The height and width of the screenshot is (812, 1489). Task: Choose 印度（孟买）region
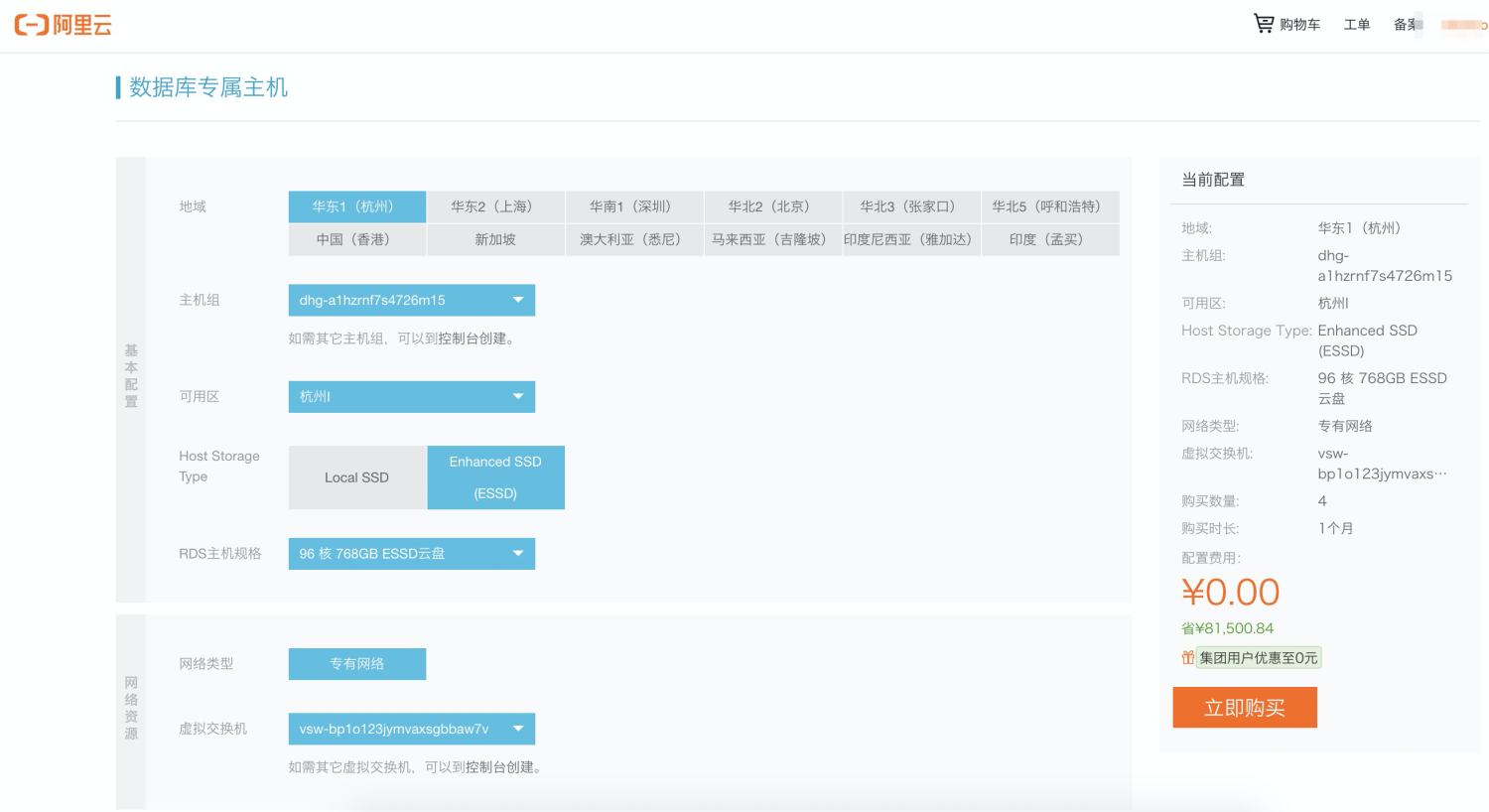point(1050,239)
